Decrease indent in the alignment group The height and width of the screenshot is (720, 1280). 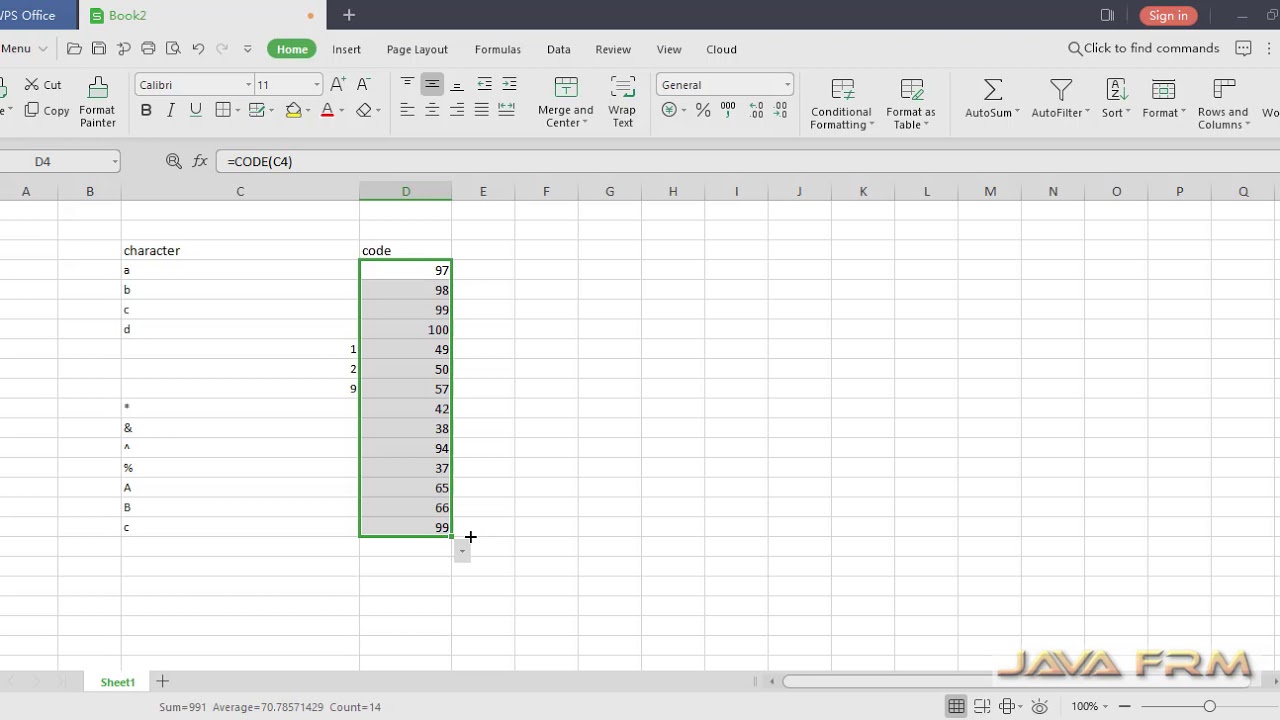[484, 84]
